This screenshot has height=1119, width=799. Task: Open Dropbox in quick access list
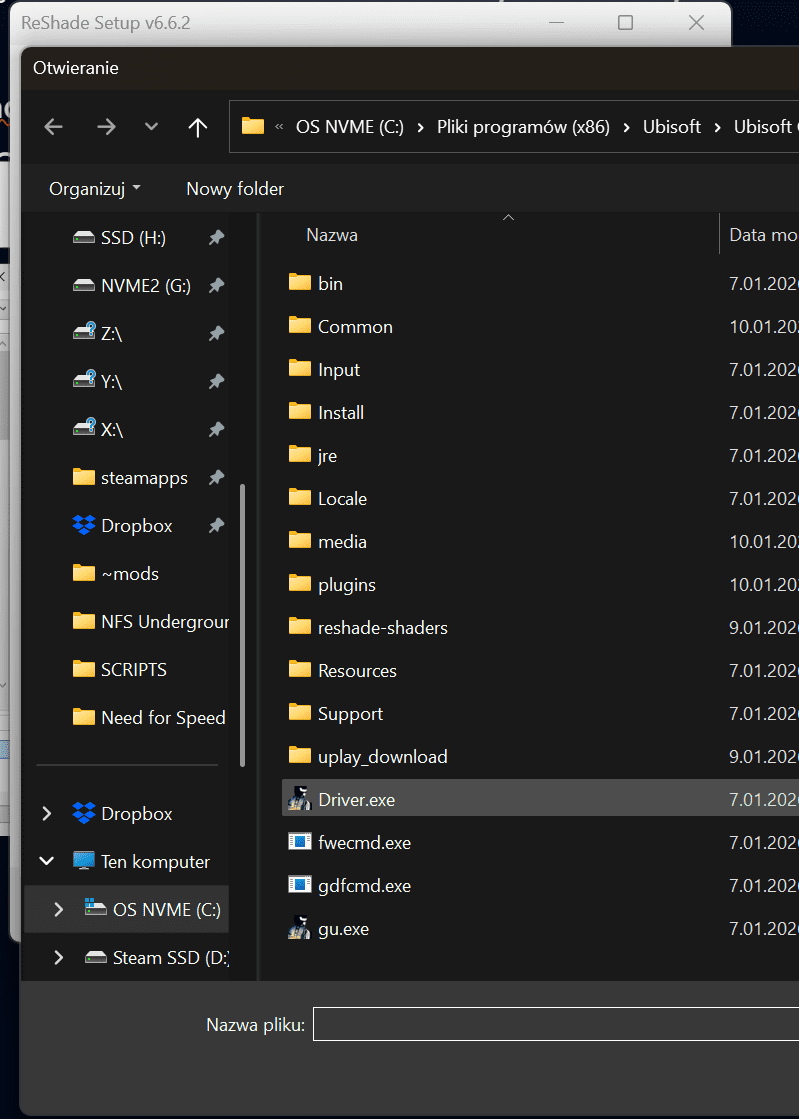tap(136, 526)
